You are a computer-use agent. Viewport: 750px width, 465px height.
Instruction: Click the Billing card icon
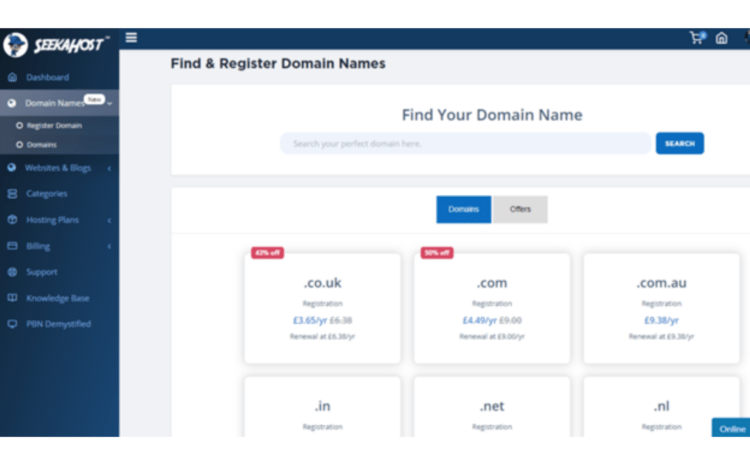pyautogui.click(x=12, y=246)
